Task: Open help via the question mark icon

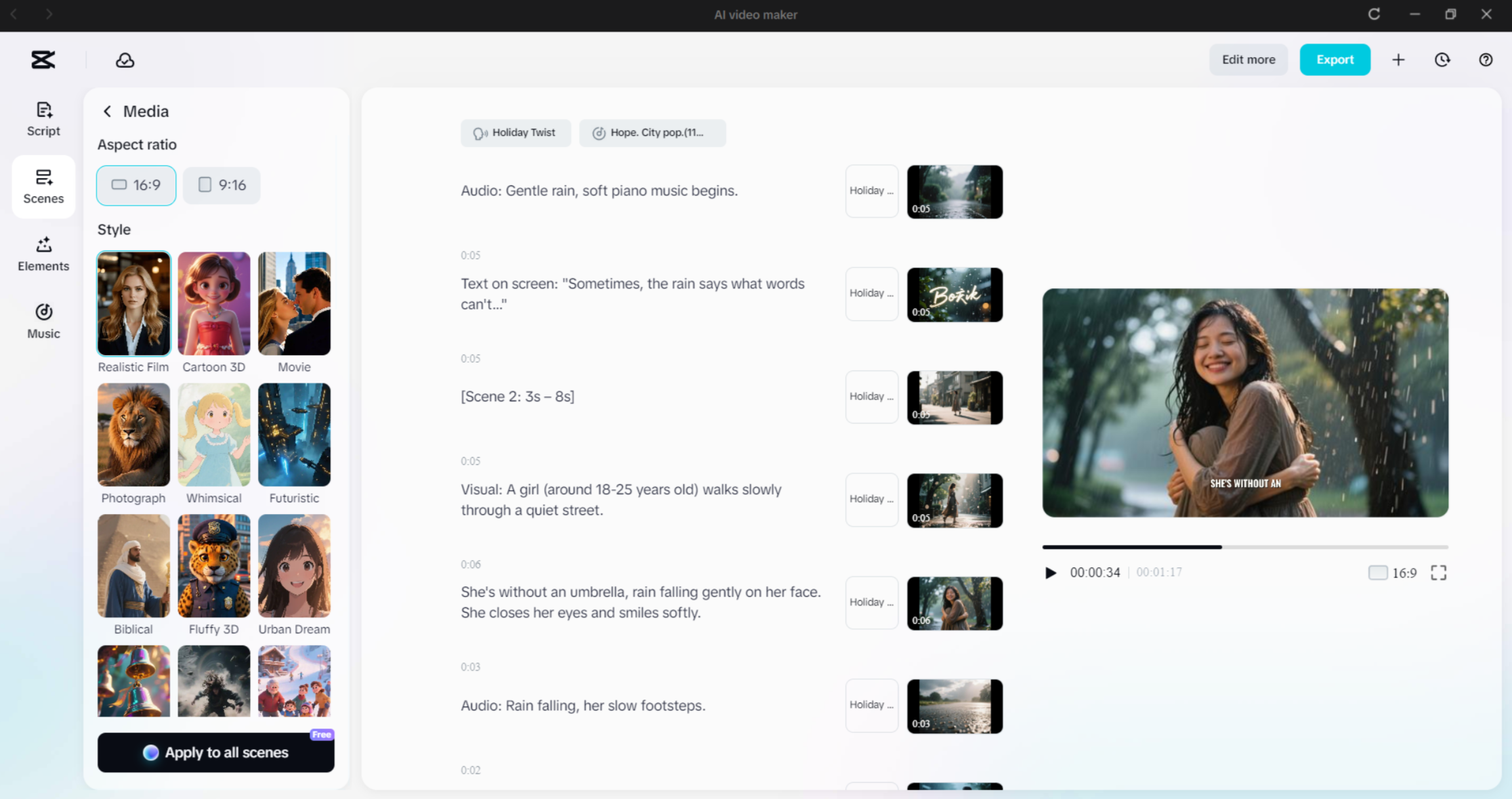Action: point(1486,60)
